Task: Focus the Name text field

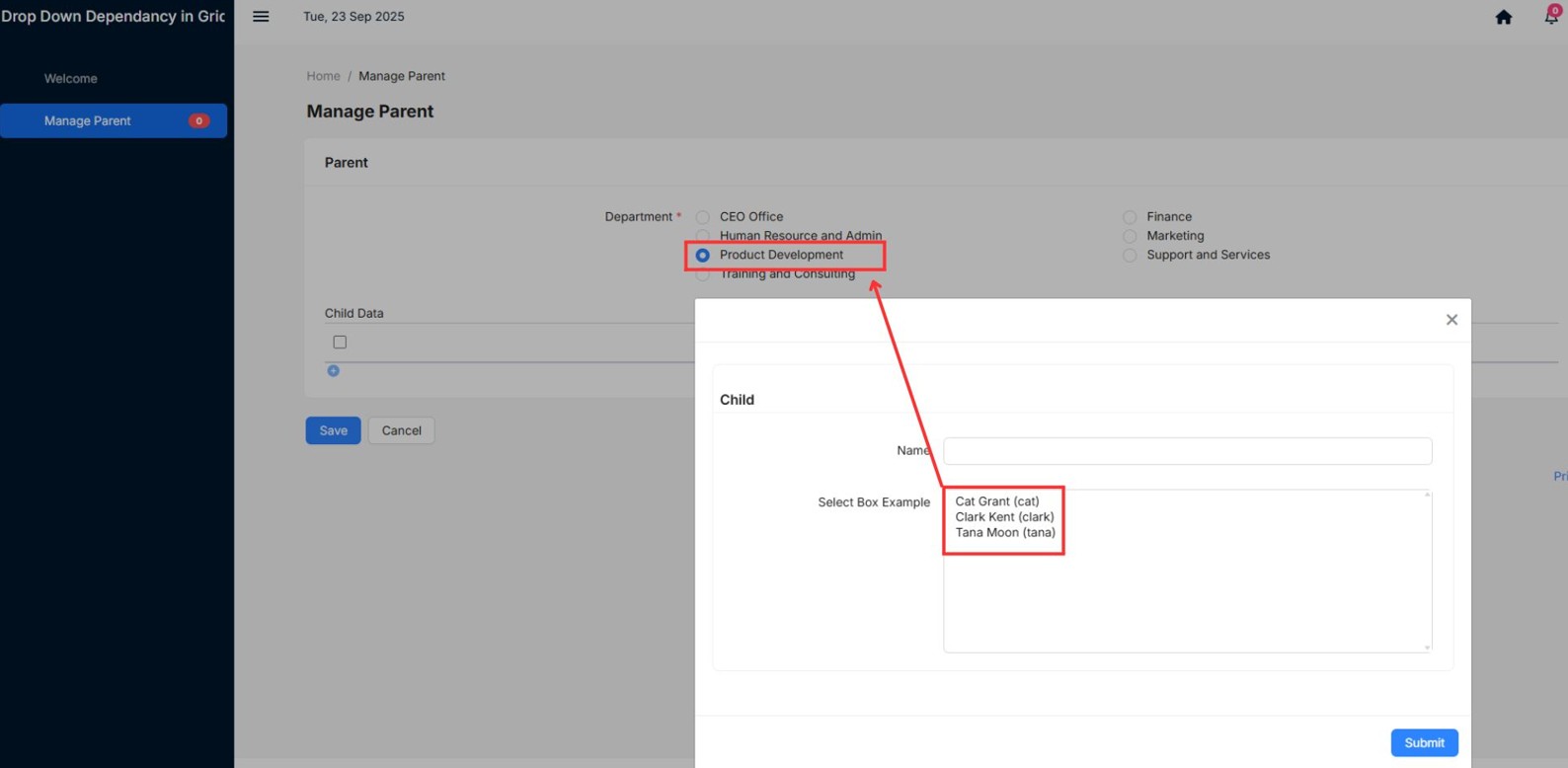Action: coord(1187,451)
